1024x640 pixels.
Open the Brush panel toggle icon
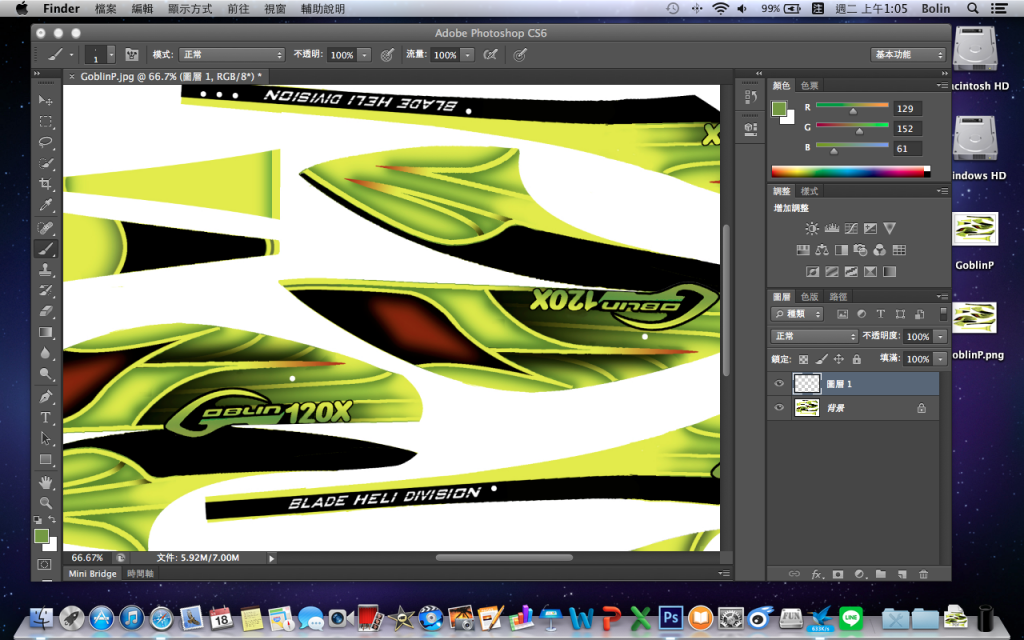pos(131,55)
